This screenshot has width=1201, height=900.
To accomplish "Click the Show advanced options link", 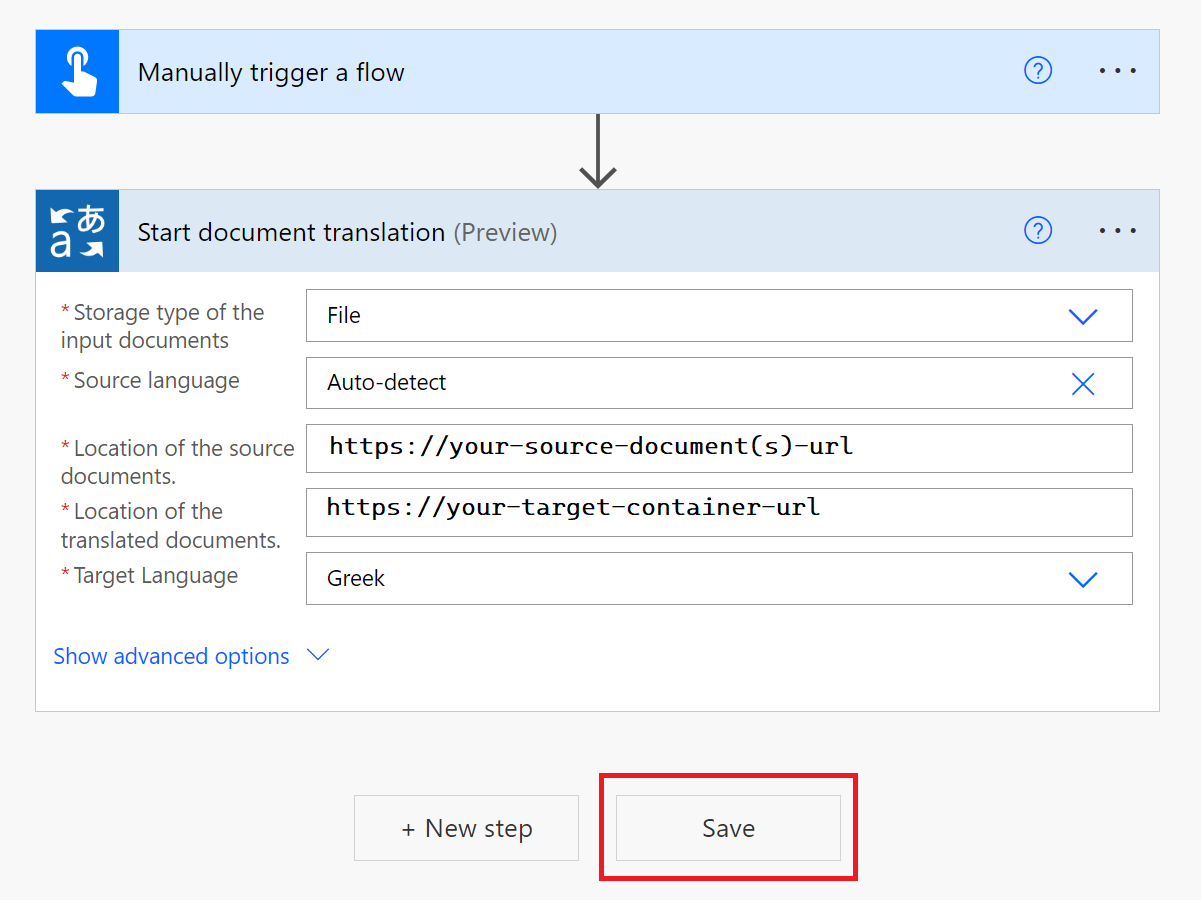I will pos(170,655).
